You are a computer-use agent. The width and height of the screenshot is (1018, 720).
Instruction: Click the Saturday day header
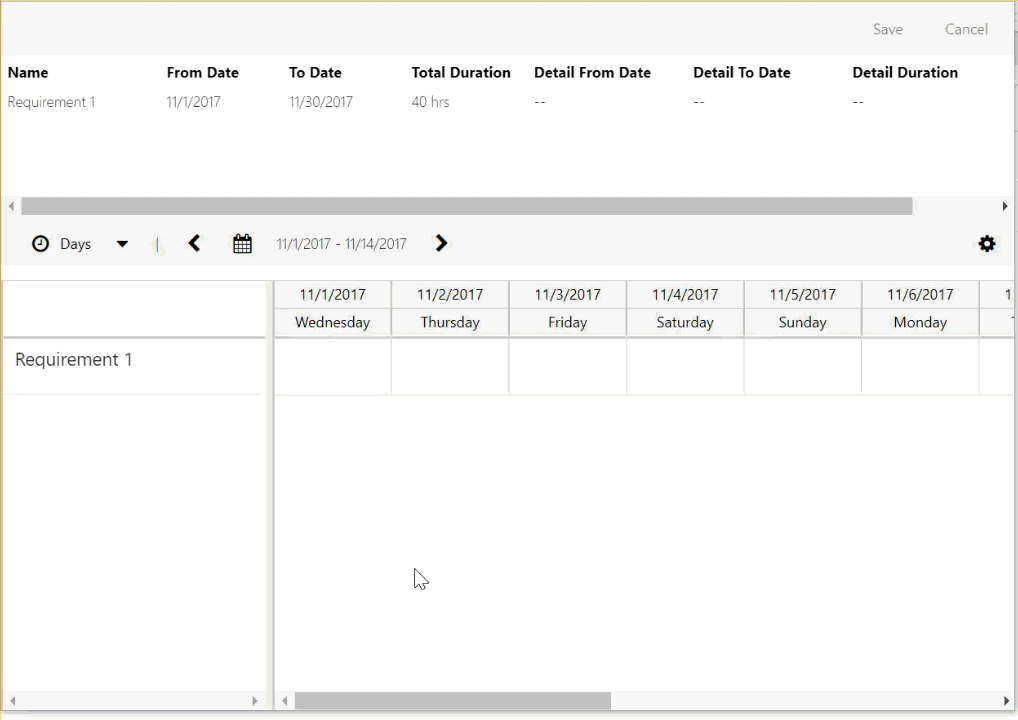[x=685, y=322]
